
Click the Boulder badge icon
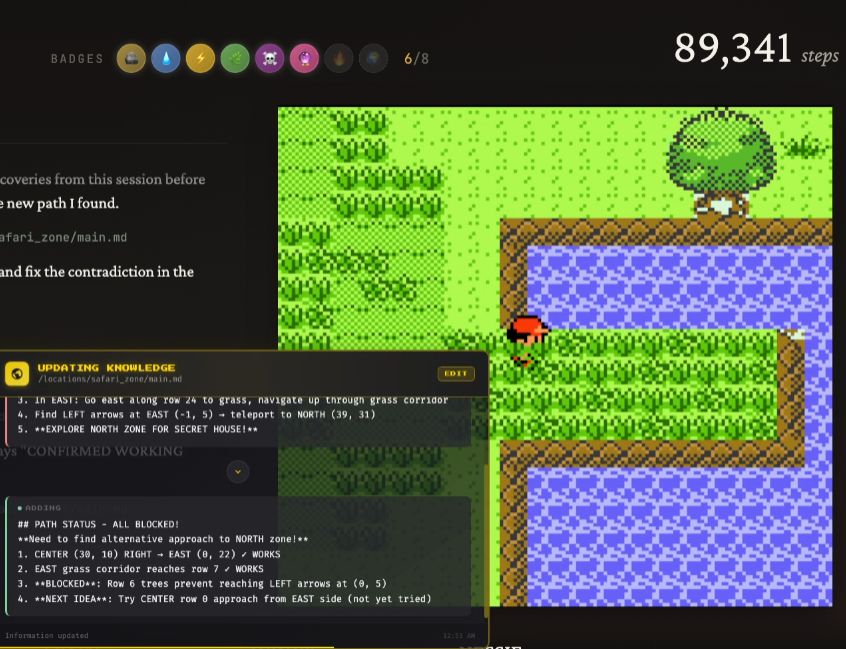click(131, 58)
